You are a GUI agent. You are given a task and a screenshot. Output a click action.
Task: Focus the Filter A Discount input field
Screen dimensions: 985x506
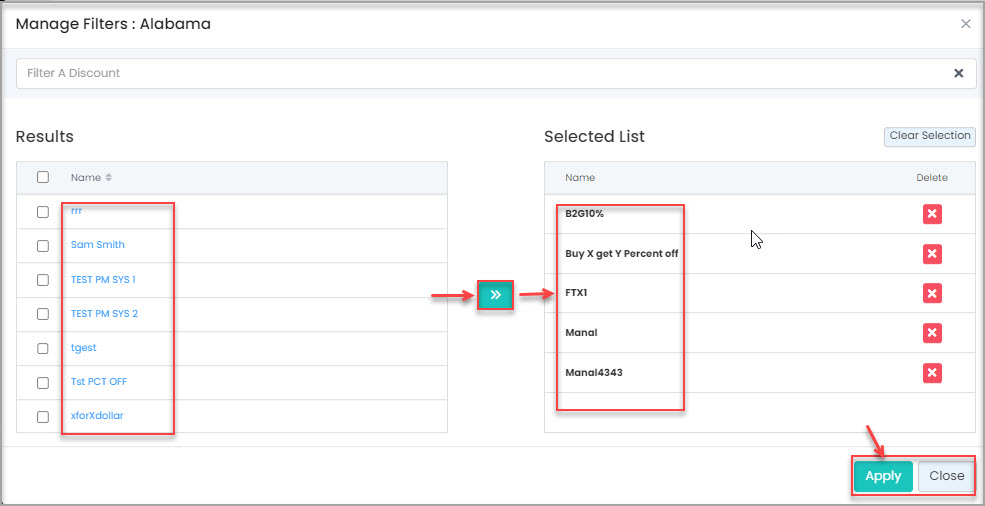pos(480,73)
